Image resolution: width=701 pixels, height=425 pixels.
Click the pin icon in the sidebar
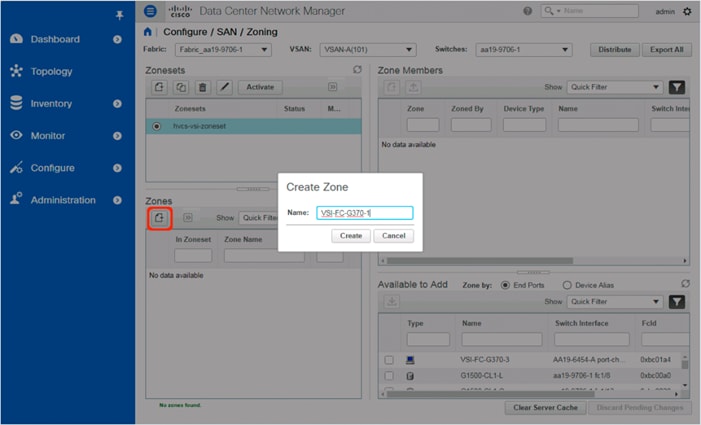pyautogui.click(x=119, y=16)
